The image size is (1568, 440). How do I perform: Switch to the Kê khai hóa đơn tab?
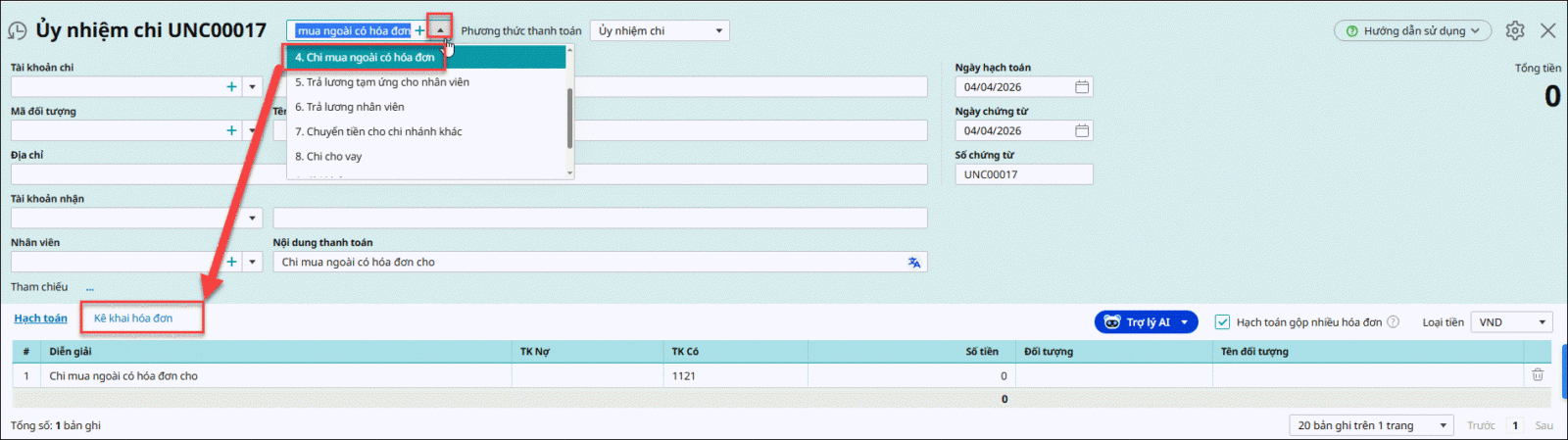coord(133,318)
